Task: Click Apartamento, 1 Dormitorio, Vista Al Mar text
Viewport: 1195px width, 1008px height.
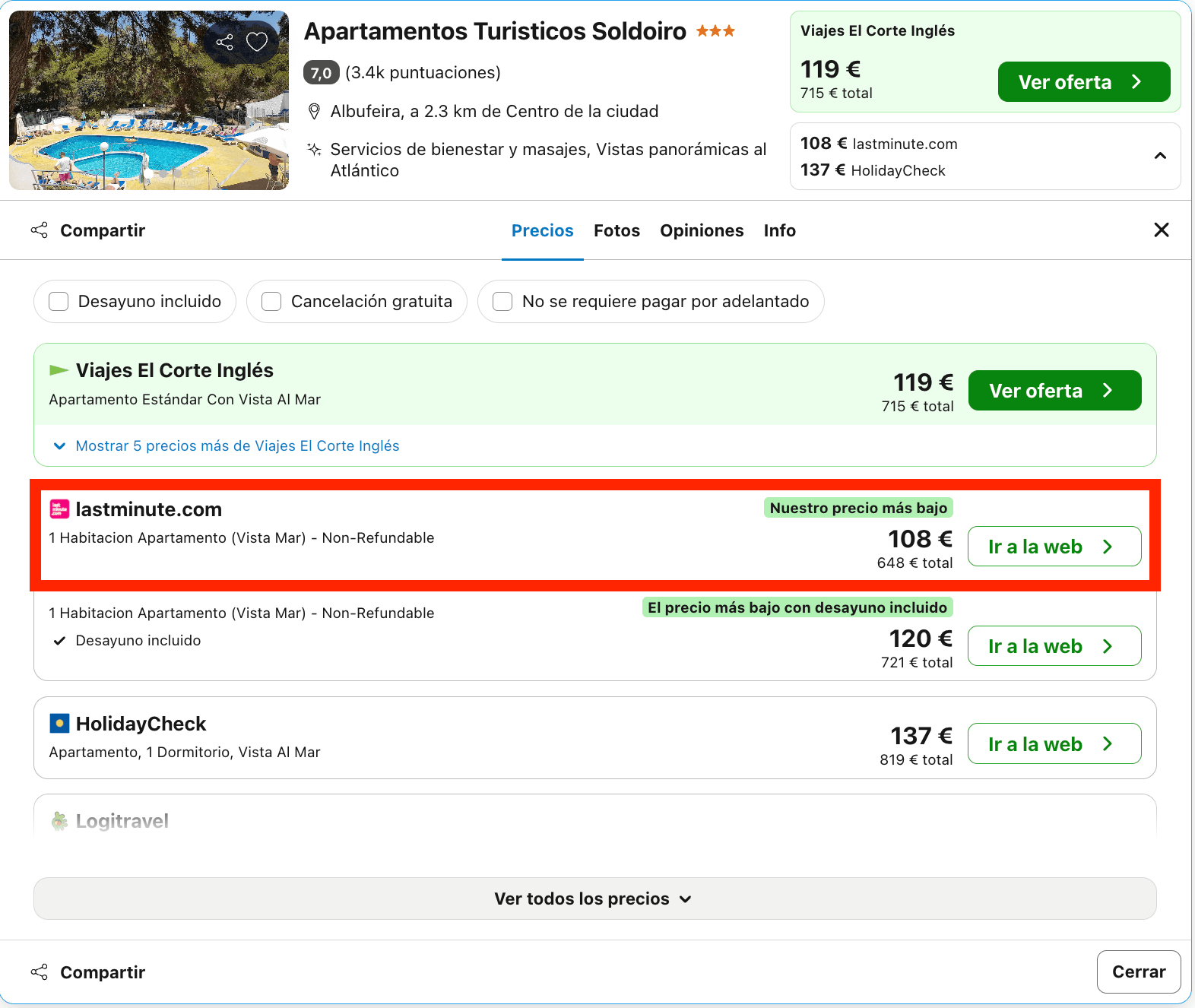Action: pos(185,753)
